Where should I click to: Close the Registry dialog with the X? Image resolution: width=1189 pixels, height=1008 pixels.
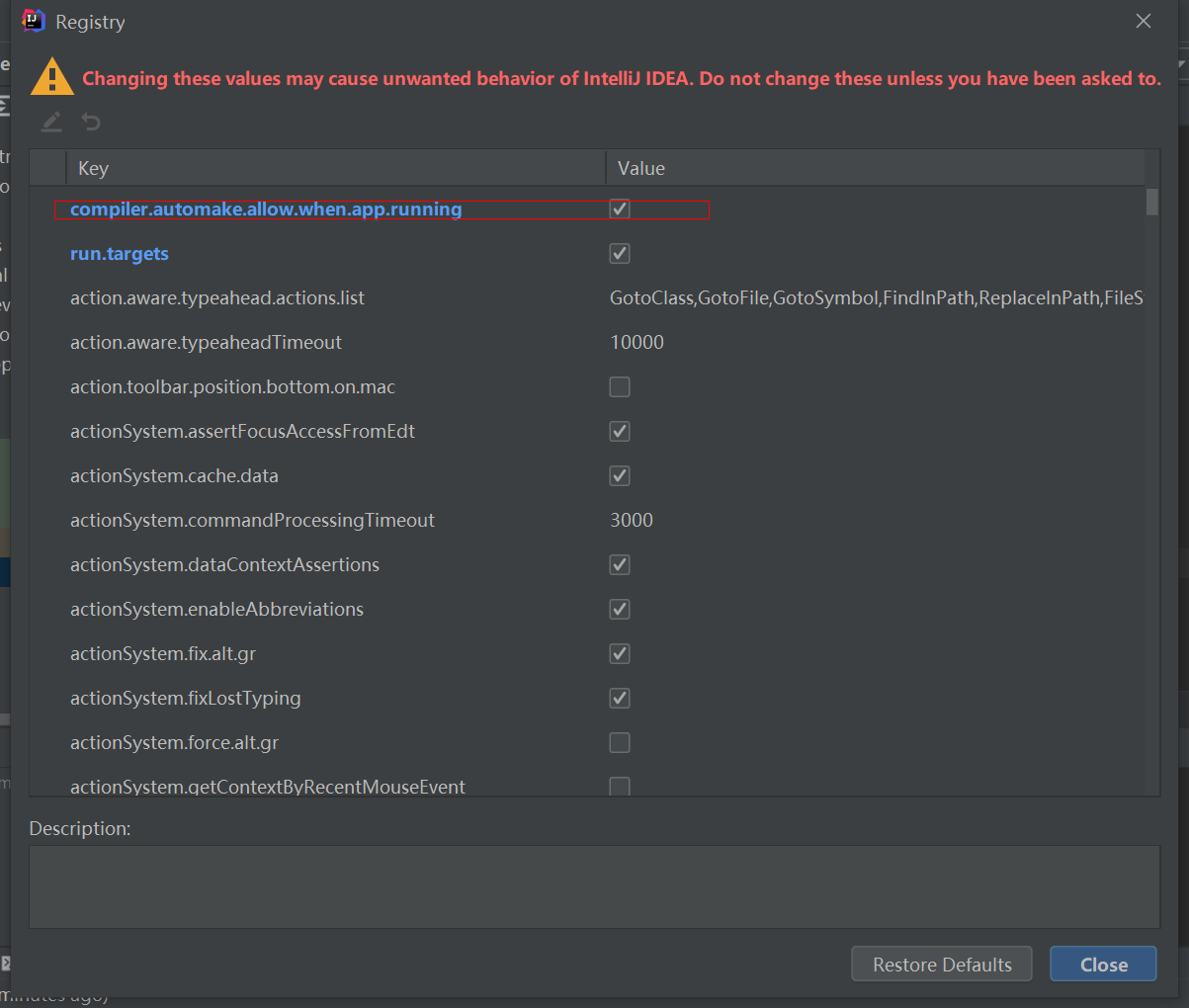click(1144, 21)
